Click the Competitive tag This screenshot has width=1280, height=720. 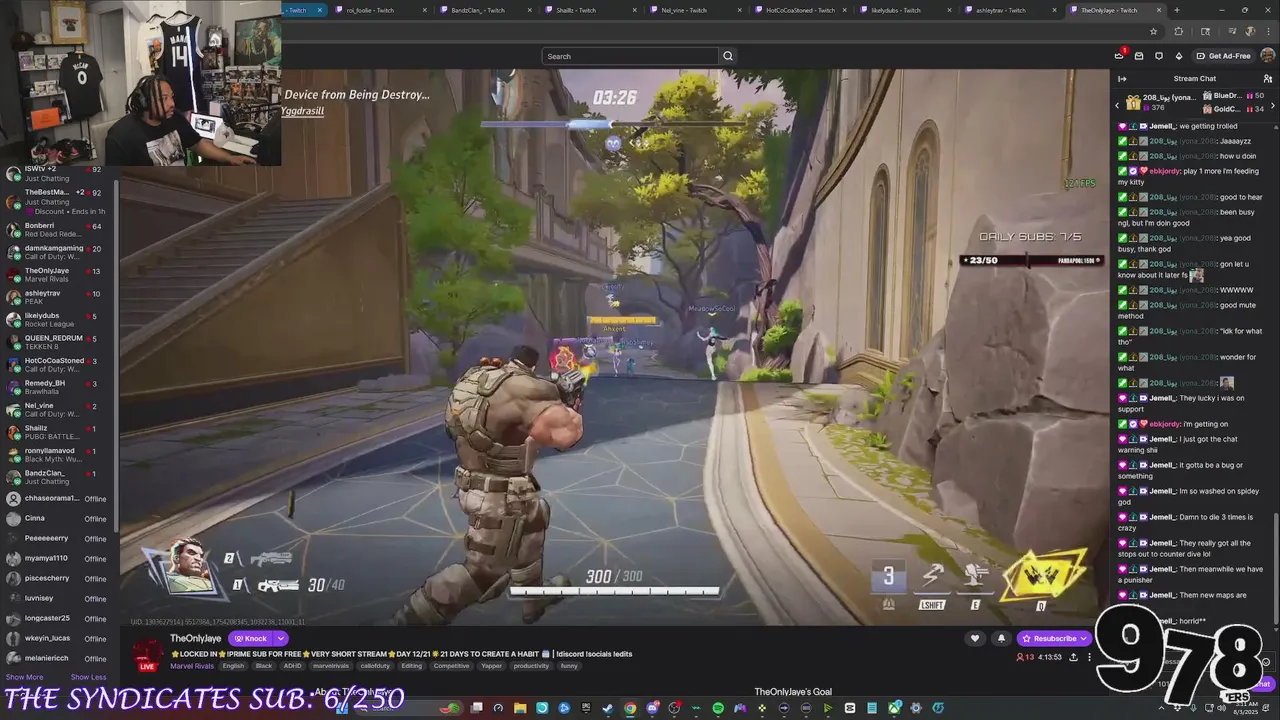point(451,666)
